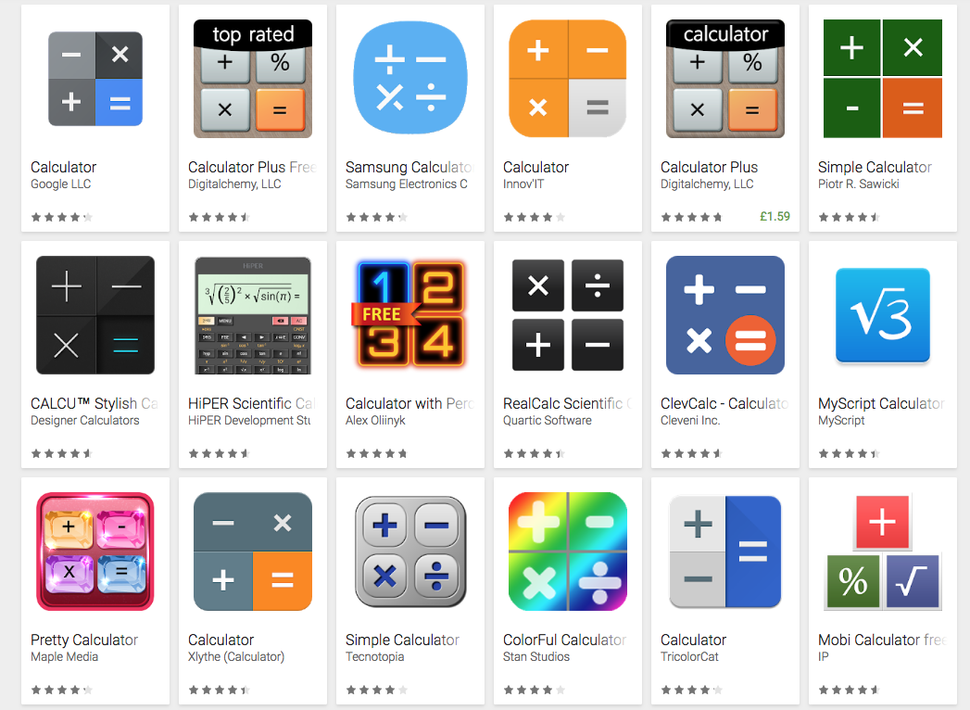Click the HiPER Scientific Calculator icon
The image size is (970, 710).
(x=252, y=315)
